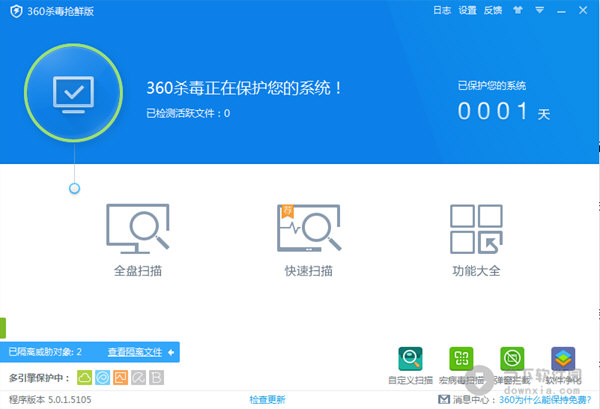Launch 宏病毒扫描 macro virus scan
Viewport: 600px width, 409px height.
pos(461,365)
